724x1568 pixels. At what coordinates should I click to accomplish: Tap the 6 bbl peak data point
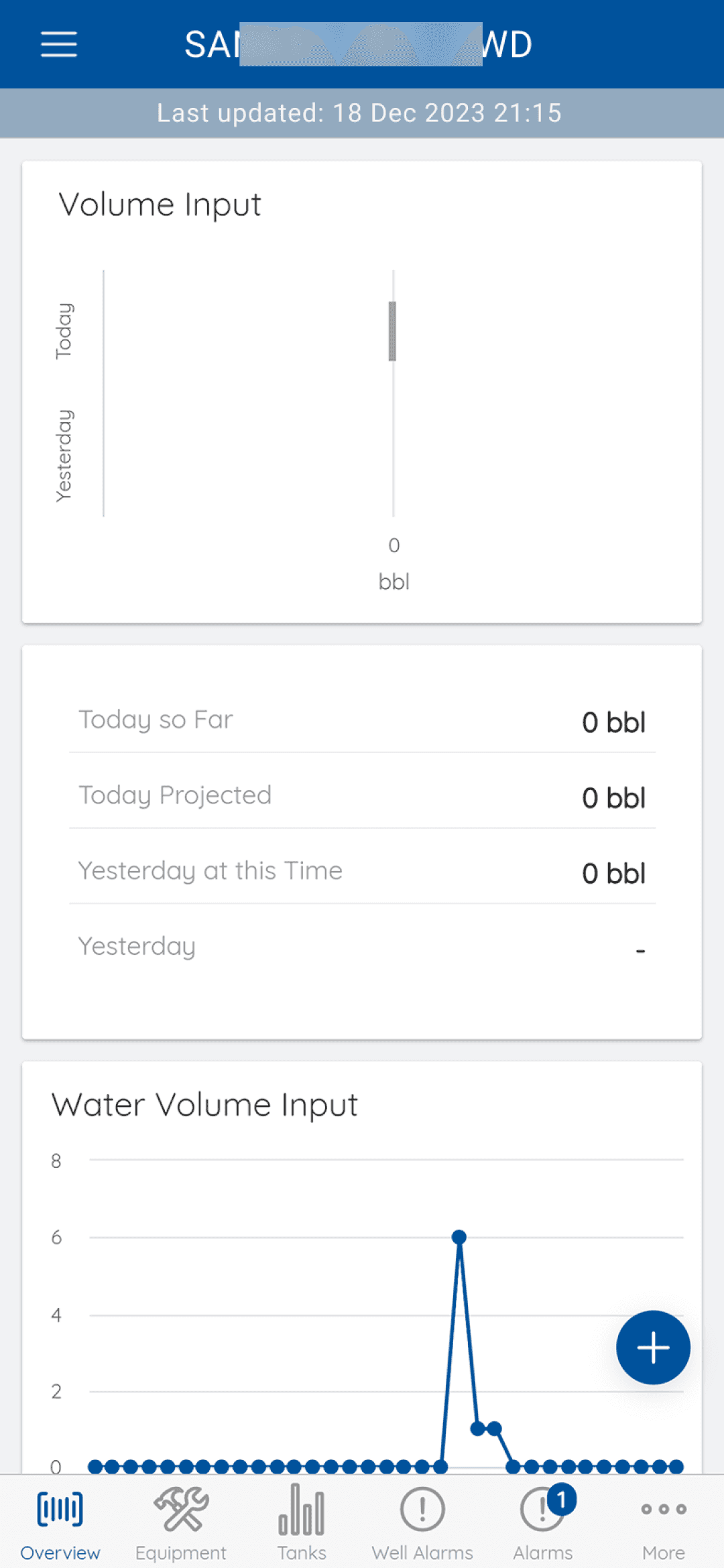point(459,1237)
